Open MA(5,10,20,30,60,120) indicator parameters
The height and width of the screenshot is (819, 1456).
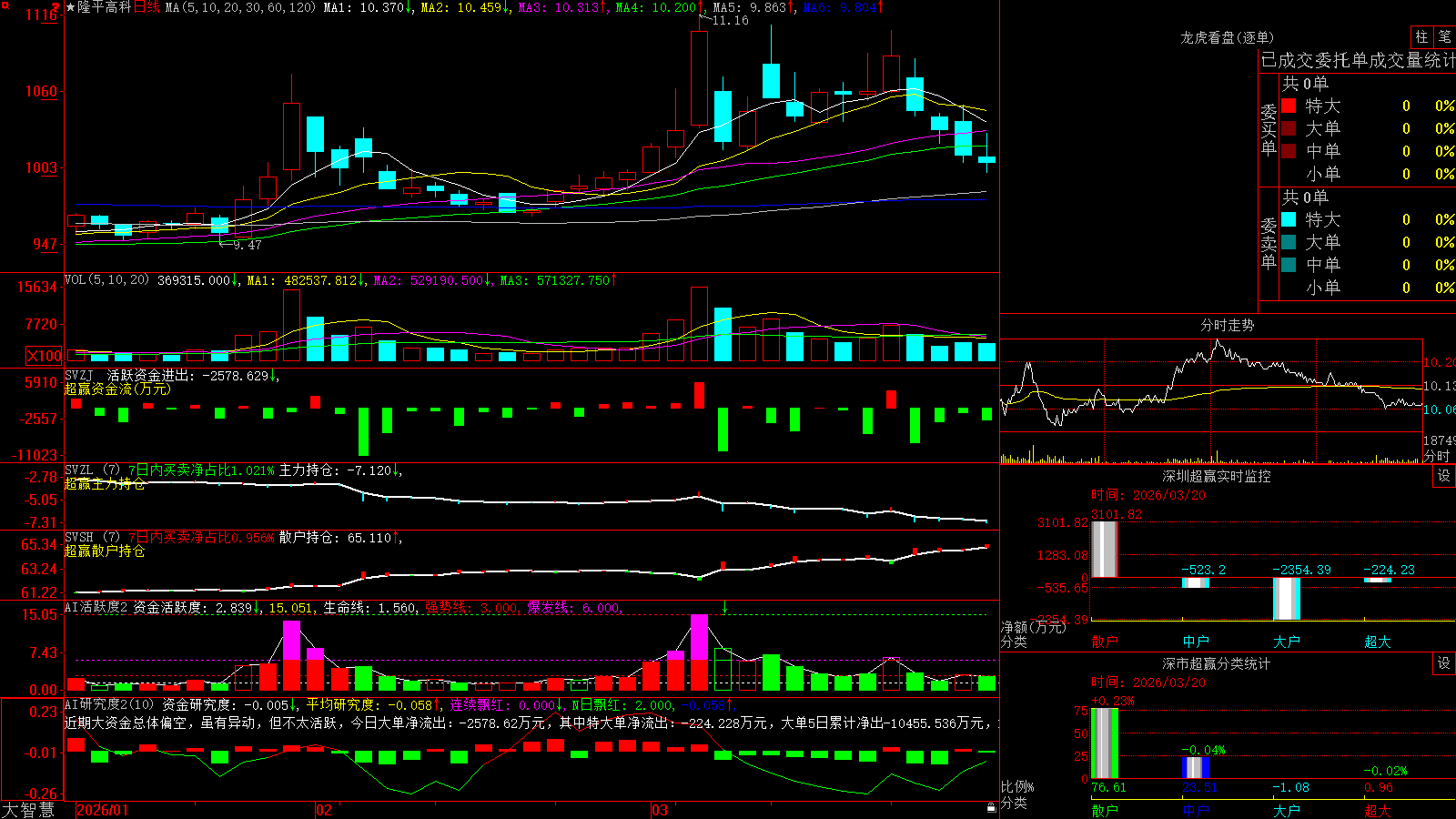(240, 7)
